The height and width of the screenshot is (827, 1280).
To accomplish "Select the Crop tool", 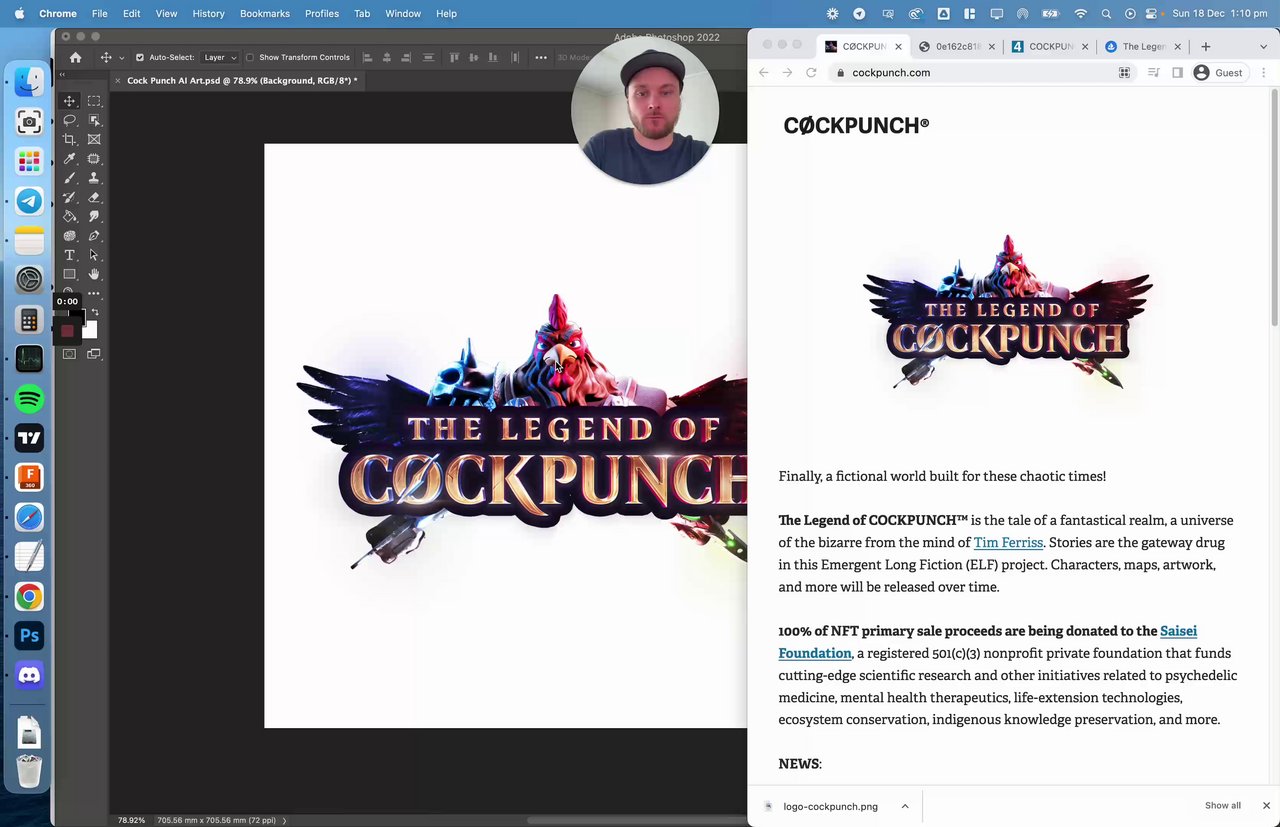I will tap(70, 139).
